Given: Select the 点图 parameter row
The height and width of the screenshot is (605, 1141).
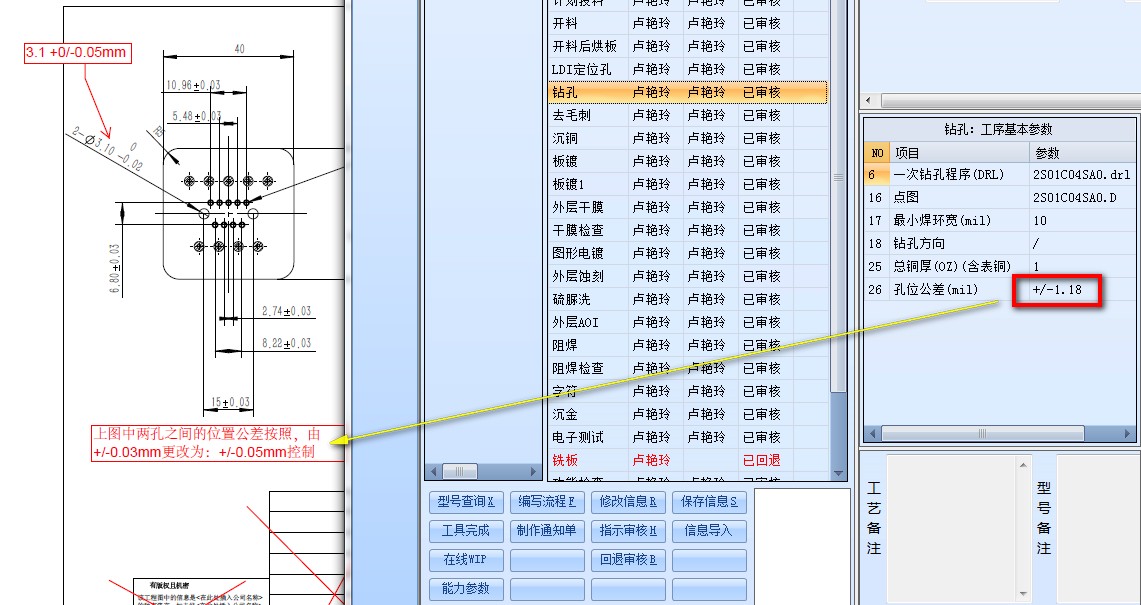Looking at the screenshot, I should coord(1000,197).
